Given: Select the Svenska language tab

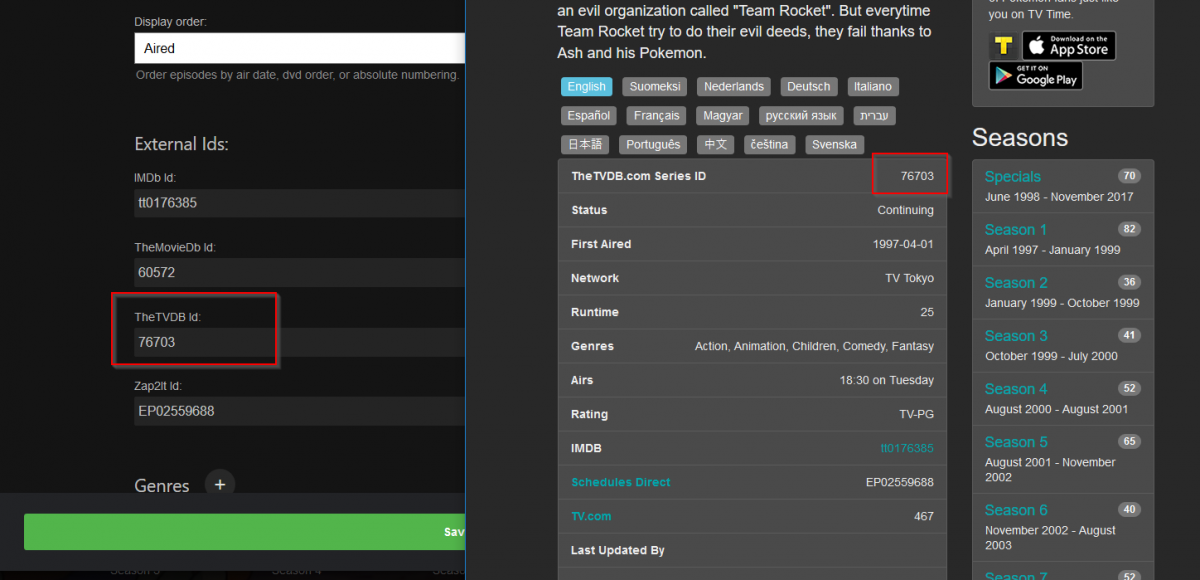Looking at the screenshot, I should (834, 145).
